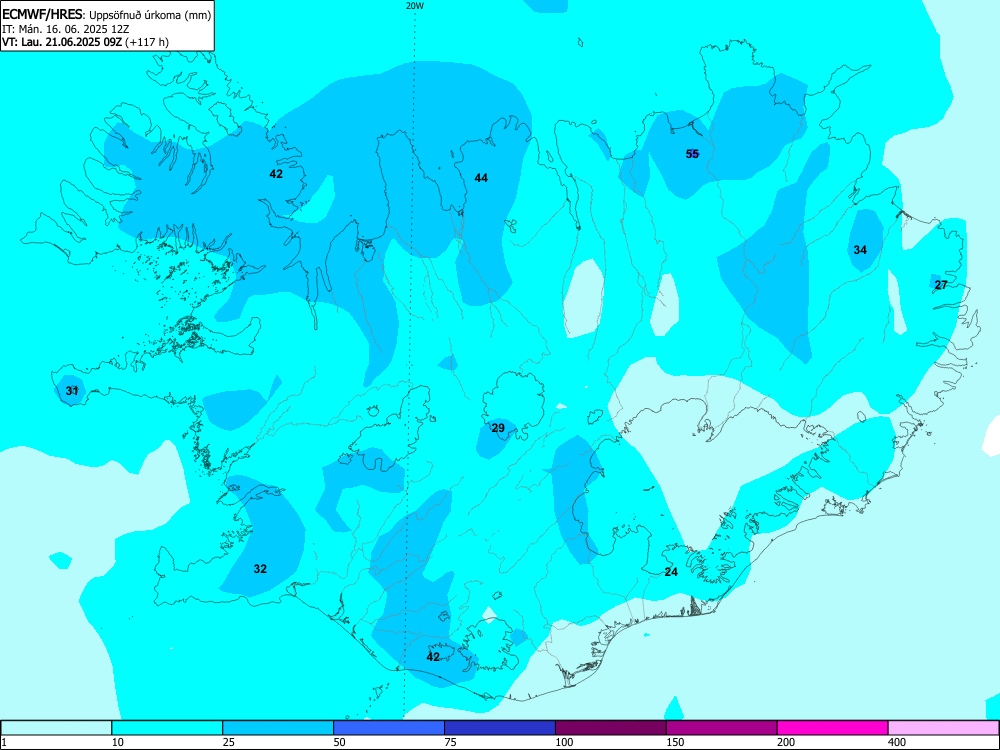Click the VT valid time line
Screen dimensions: 1000x750
tap(85, 42)
